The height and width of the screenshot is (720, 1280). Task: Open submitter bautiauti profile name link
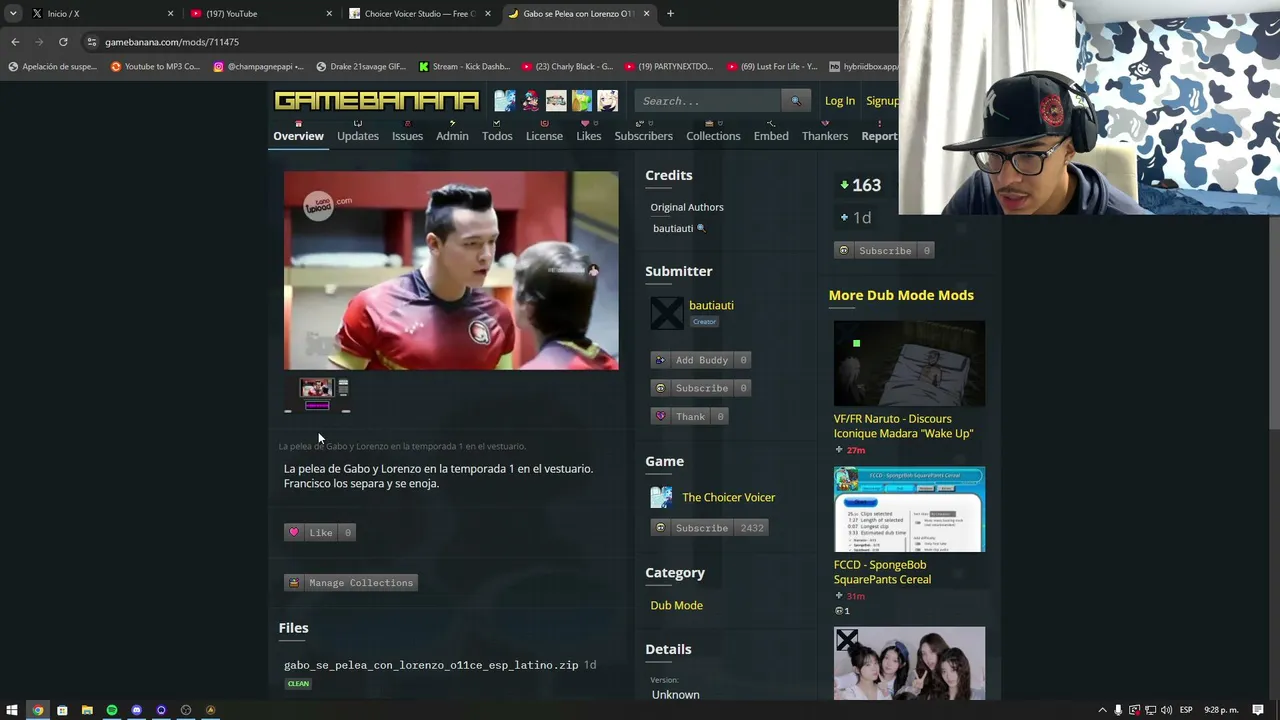click(x=711, y=305)
